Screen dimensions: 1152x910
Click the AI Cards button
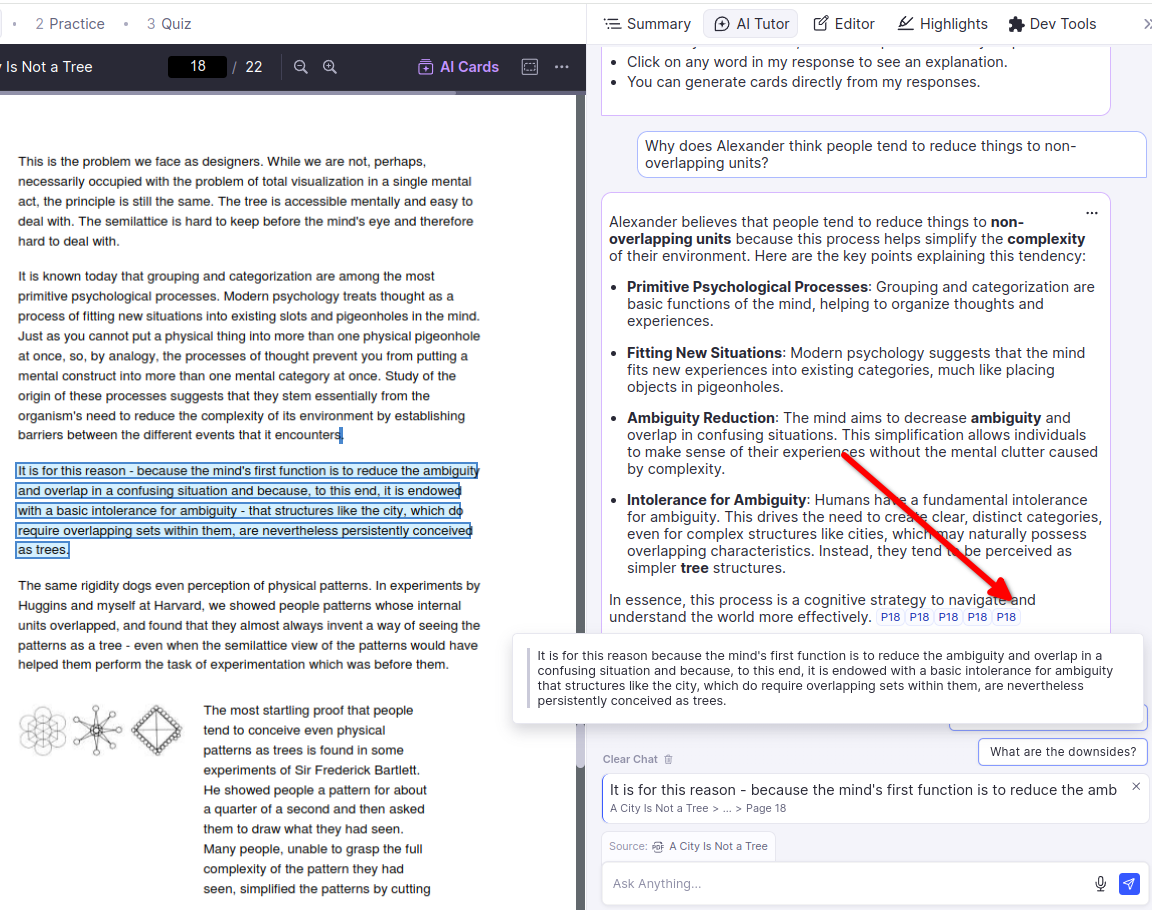458,67
